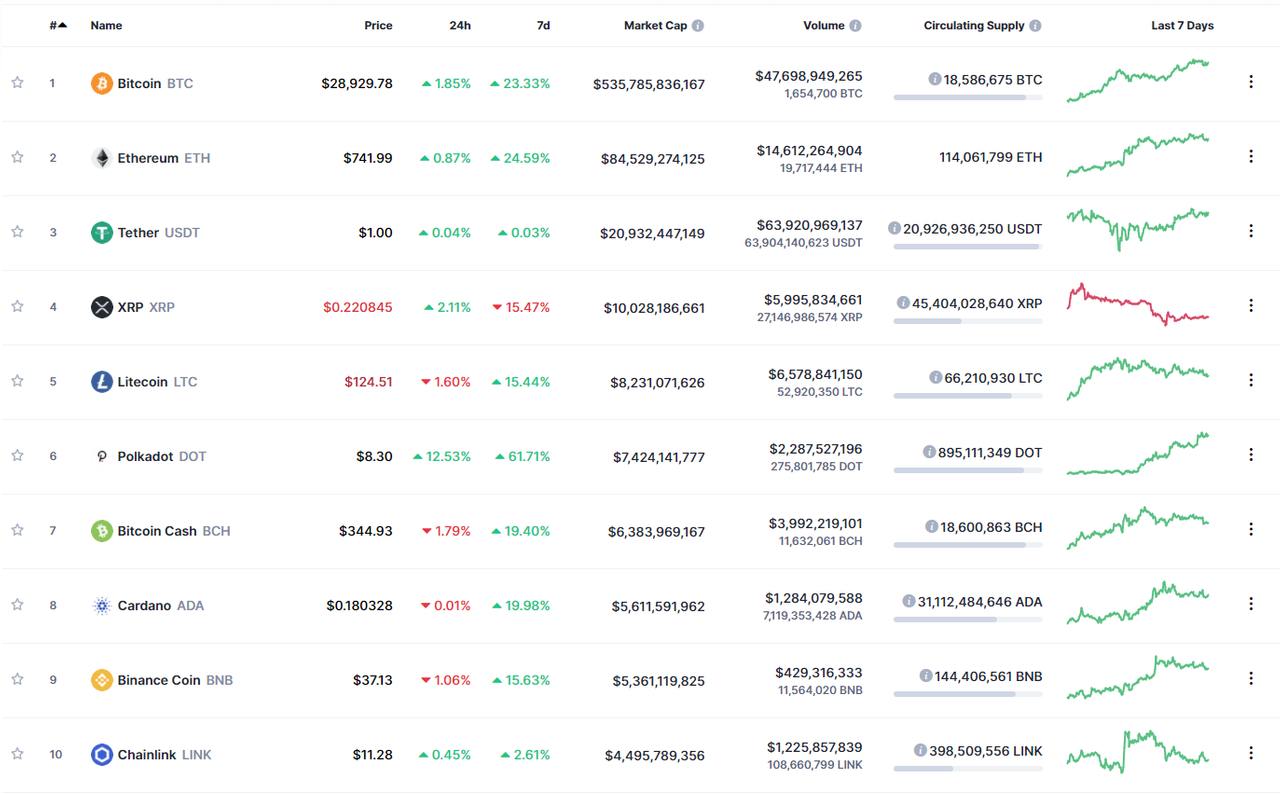Click the Ethereum diamond logo
Viewport: 1280px width, 795px height.
pos(102,158)
